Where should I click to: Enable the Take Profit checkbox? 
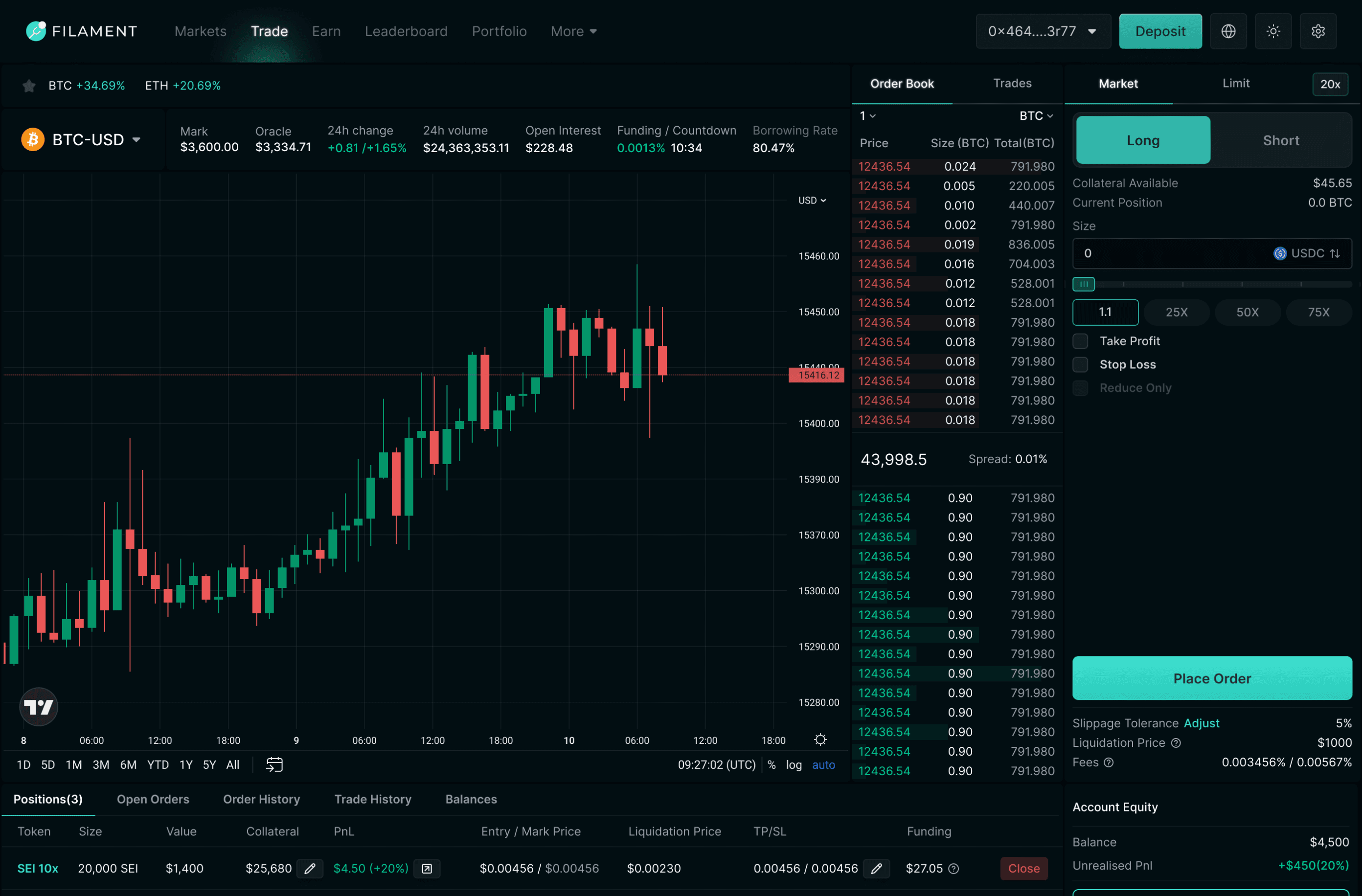(1080, 341)
